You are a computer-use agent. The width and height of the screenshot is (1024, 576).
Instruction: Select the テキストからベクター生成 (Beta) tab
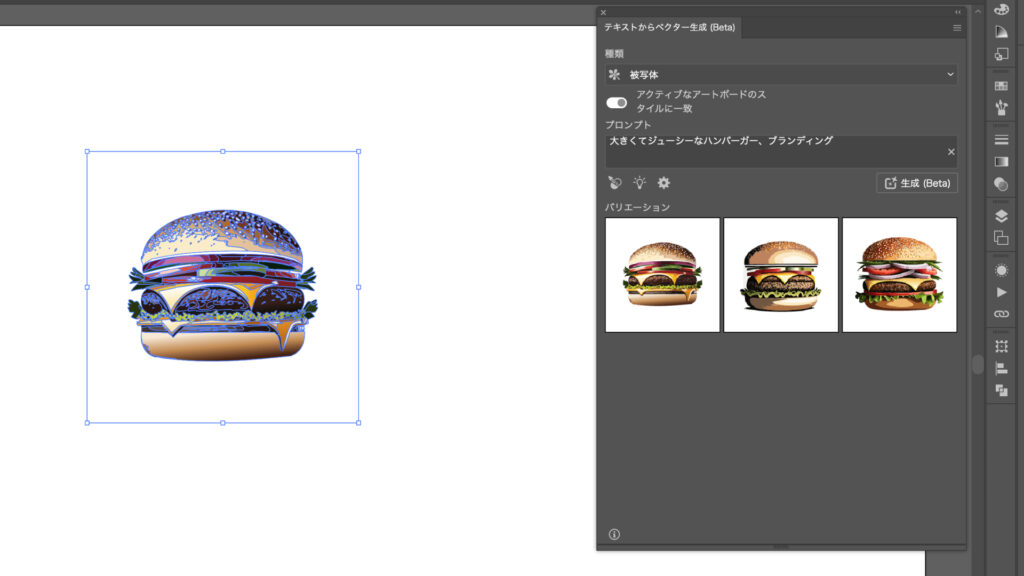[669, 28]
